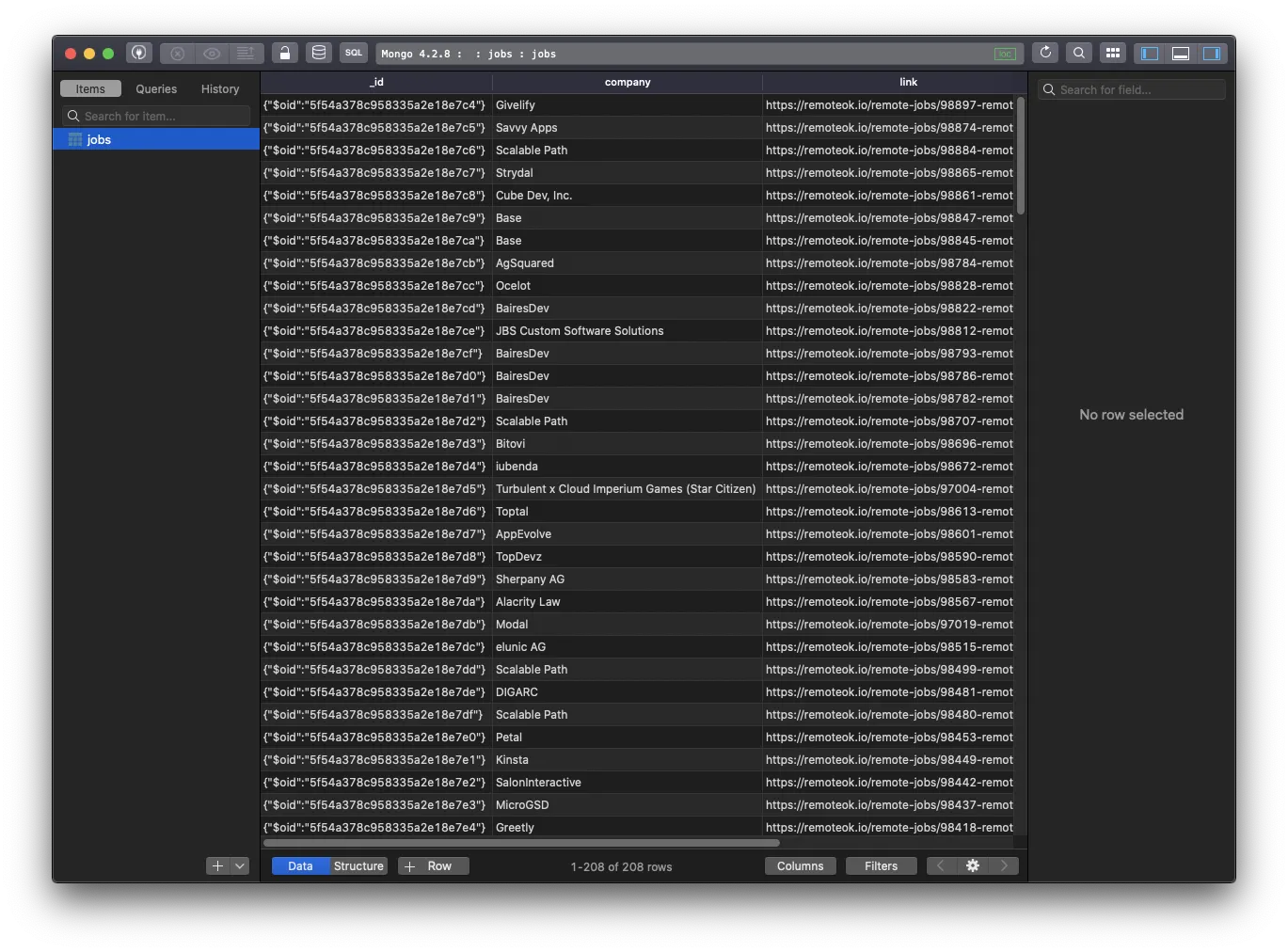Go to the next page arrow
This screenshot has height=952, width=1288.
(x=1004, y=865)
